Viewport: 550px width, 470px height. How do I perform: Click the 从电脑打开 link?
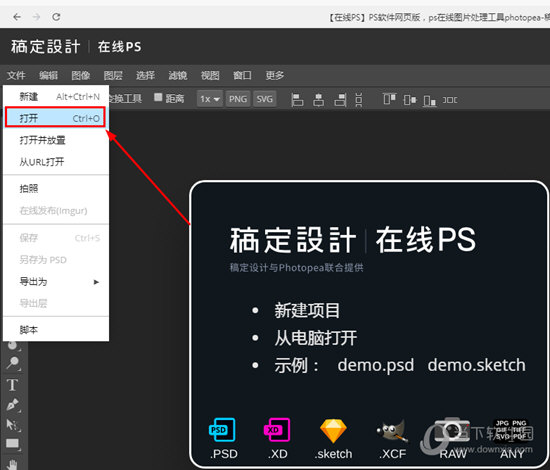coord(316,338)
